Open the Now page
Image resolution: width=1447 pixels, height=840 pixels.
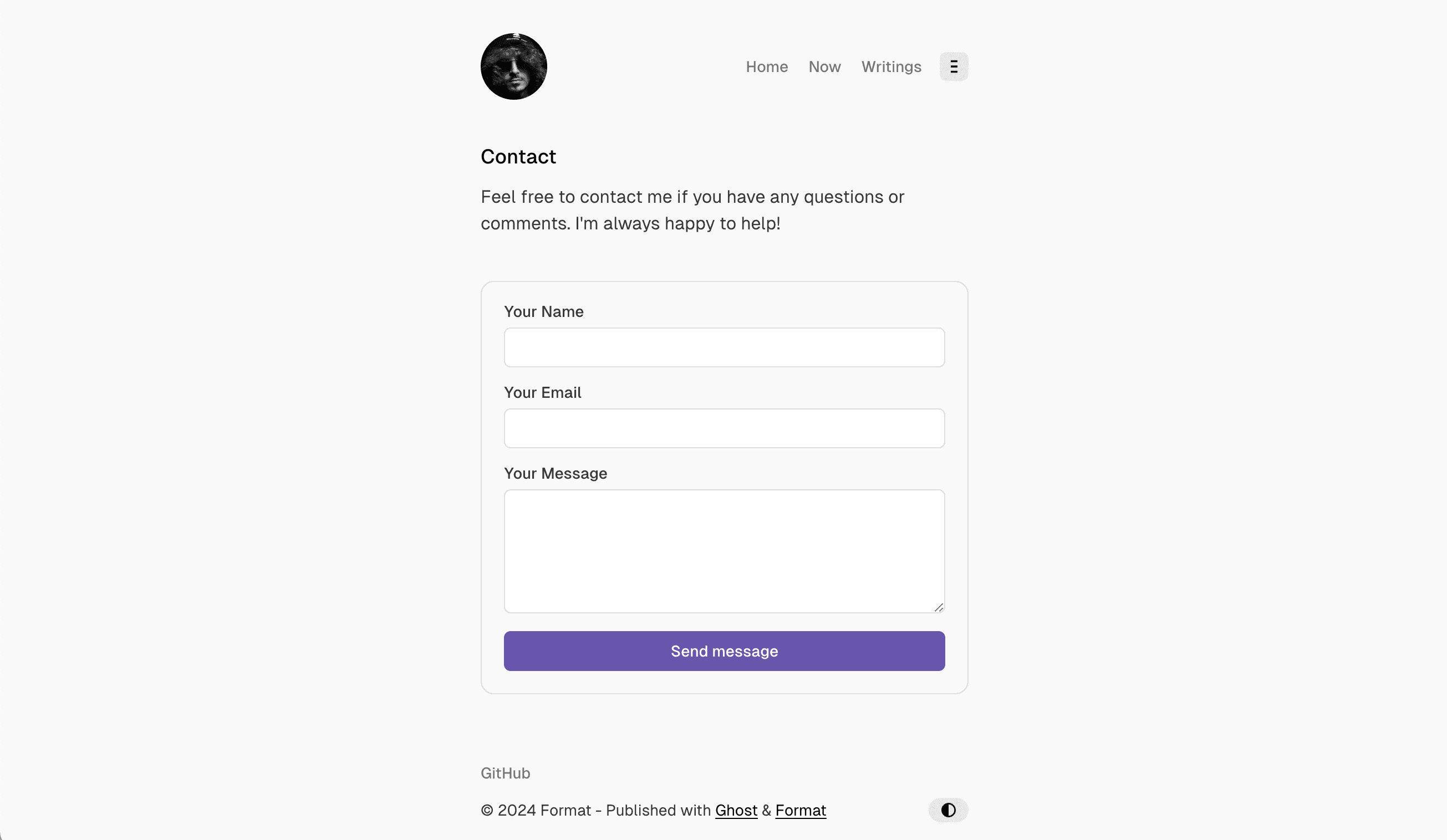coord(824,66)
